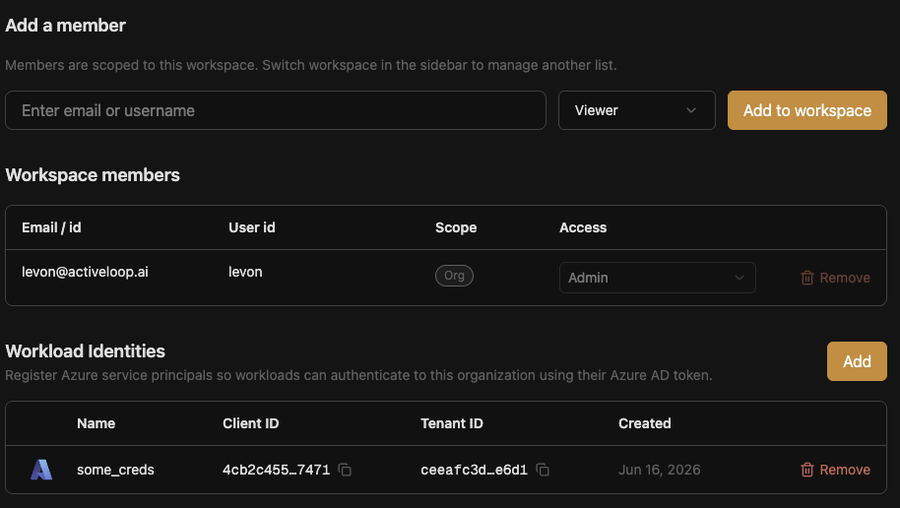Click the Name column header
The width and height of the screenshot is (900, 508).
pyautogui.click(x=96, y=424)
